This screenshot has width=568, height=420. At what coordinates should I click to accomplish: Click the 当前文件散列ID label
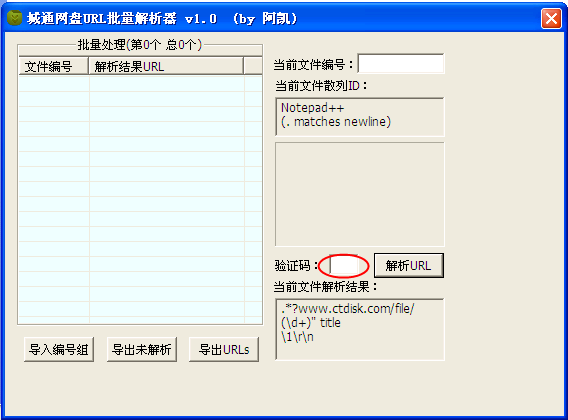click(x=321, y=86)
